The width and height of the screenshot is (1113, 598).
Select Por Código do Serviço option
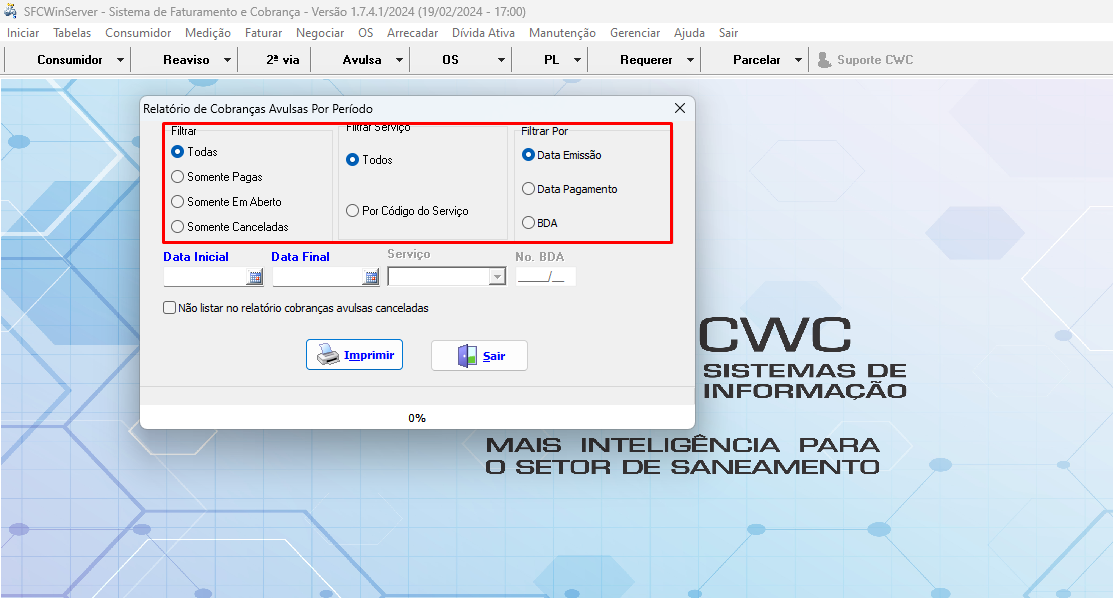(352, 211)
